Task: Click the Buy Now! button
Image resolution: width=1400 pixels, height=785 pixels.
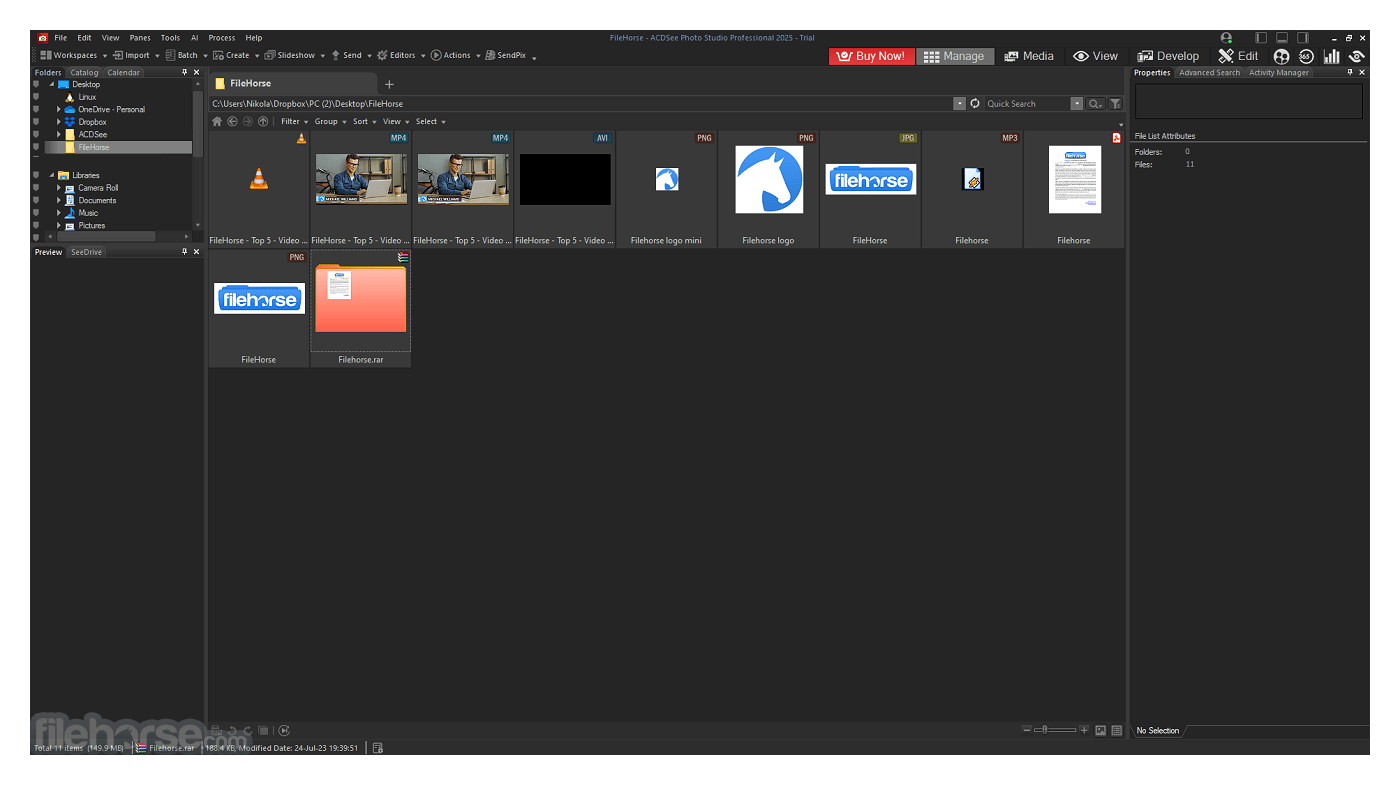Action: point(872,56)
